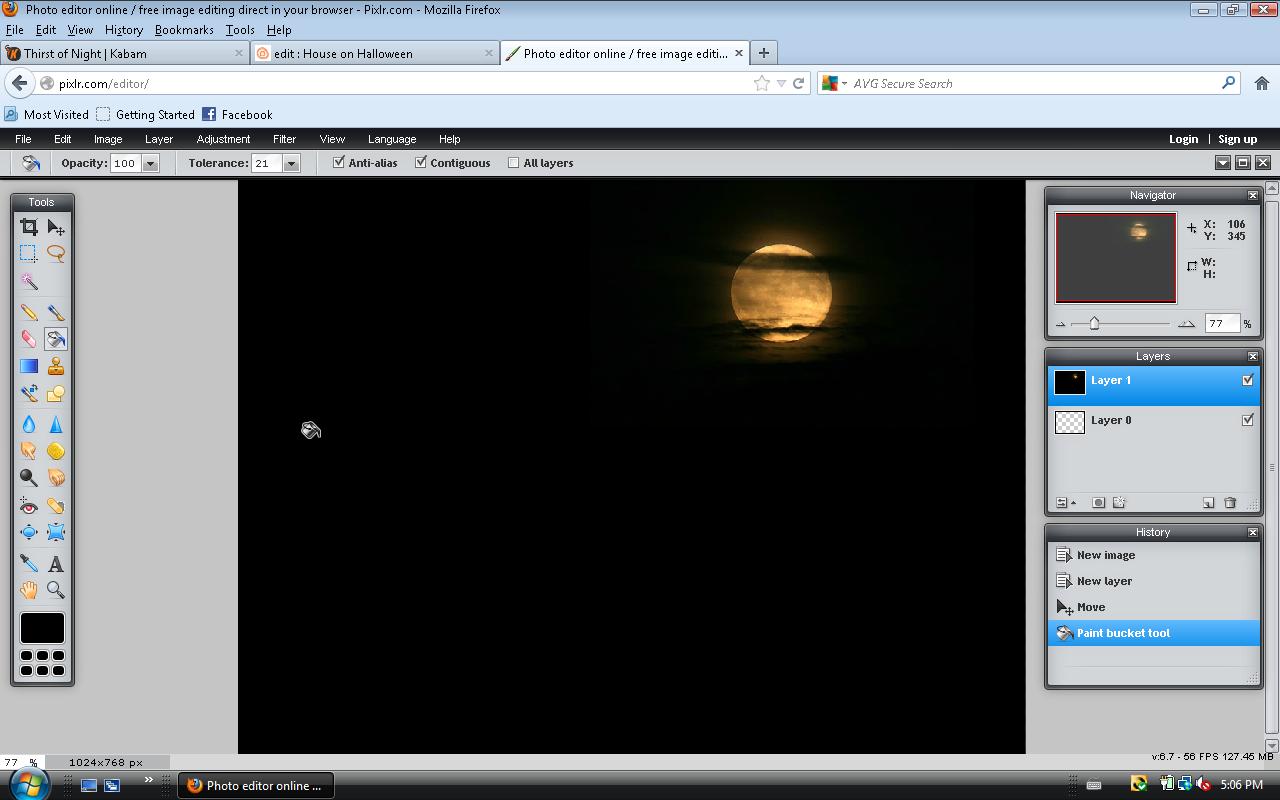The height and width of the screenshot is (800, 1280).
Task: Select the Pencil tool
Action: (x=29, y=313)
